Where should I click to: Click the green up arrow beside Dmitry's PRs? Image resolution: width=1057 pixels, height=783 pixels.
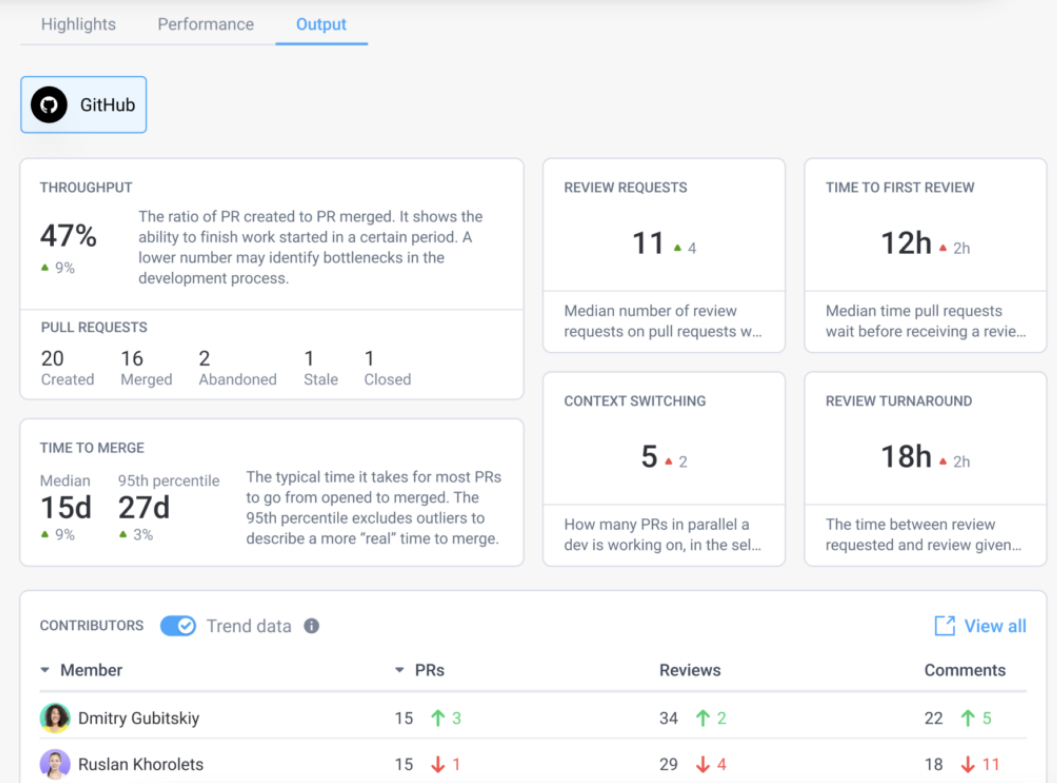click(x=437, y=718)
